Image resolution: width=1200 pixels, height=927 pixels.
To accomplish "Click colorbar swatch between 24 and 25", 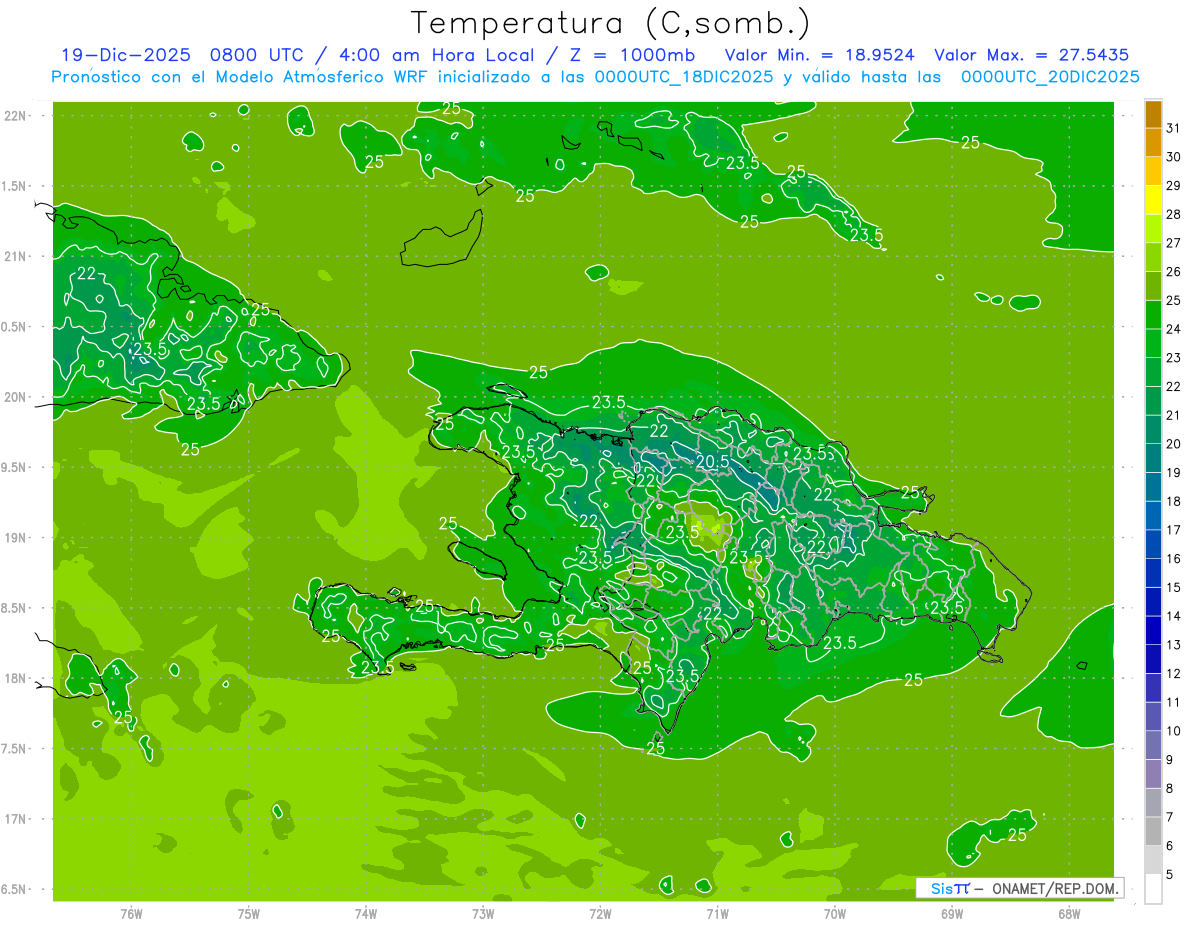I will point(1153,315).
